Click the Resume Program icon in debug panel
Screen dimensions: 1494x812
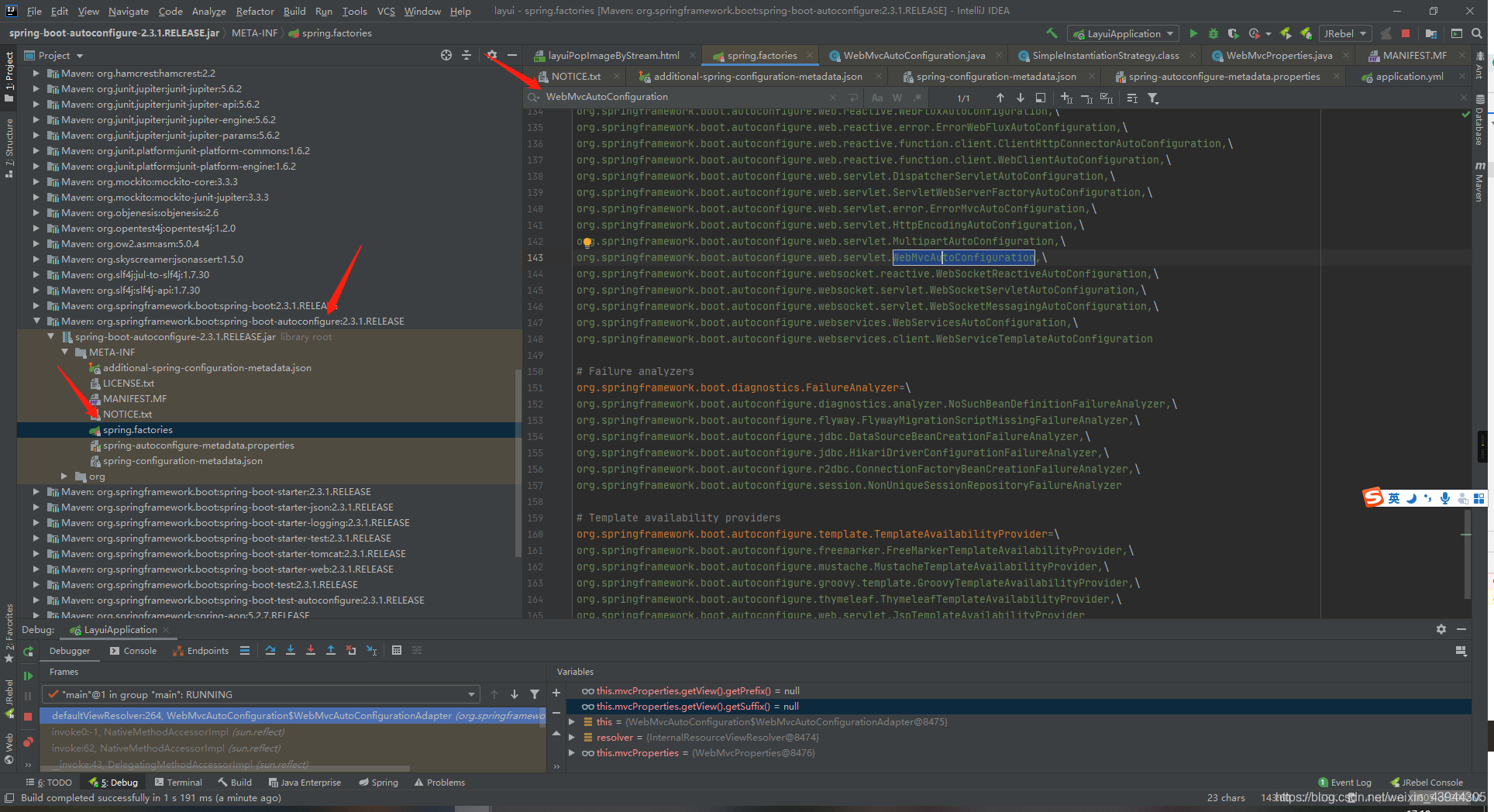(x=28, y=676)
